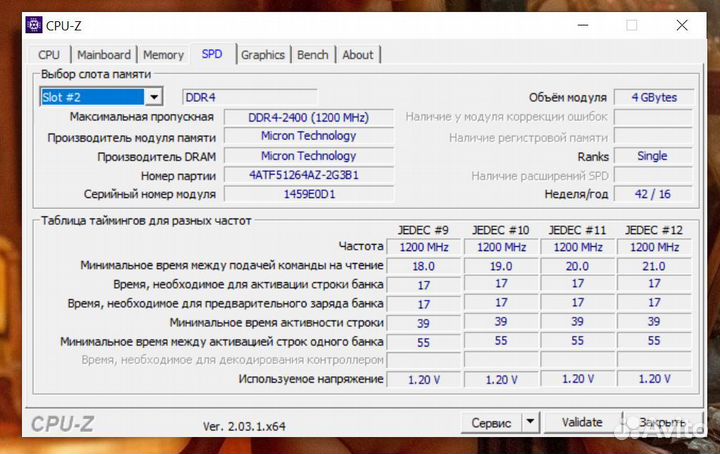The height and width of the screenshot is (454, 720).
Task: Click the DRAM manufacturer Micron Technology field
Action: tap(309, 156)
